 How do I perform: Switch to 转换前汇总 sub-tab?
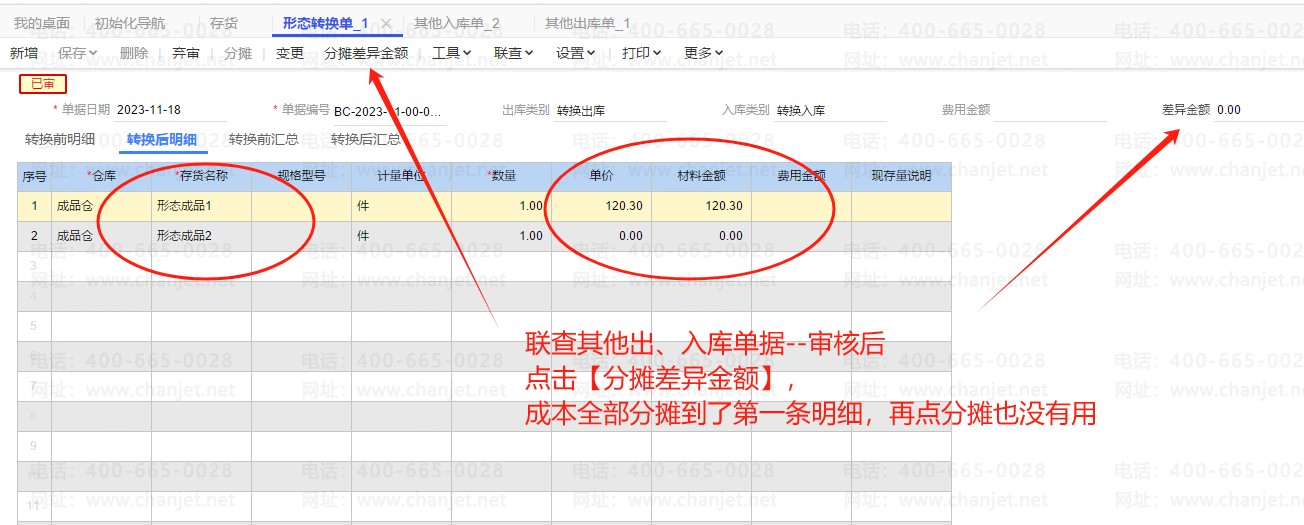[264, 139]
